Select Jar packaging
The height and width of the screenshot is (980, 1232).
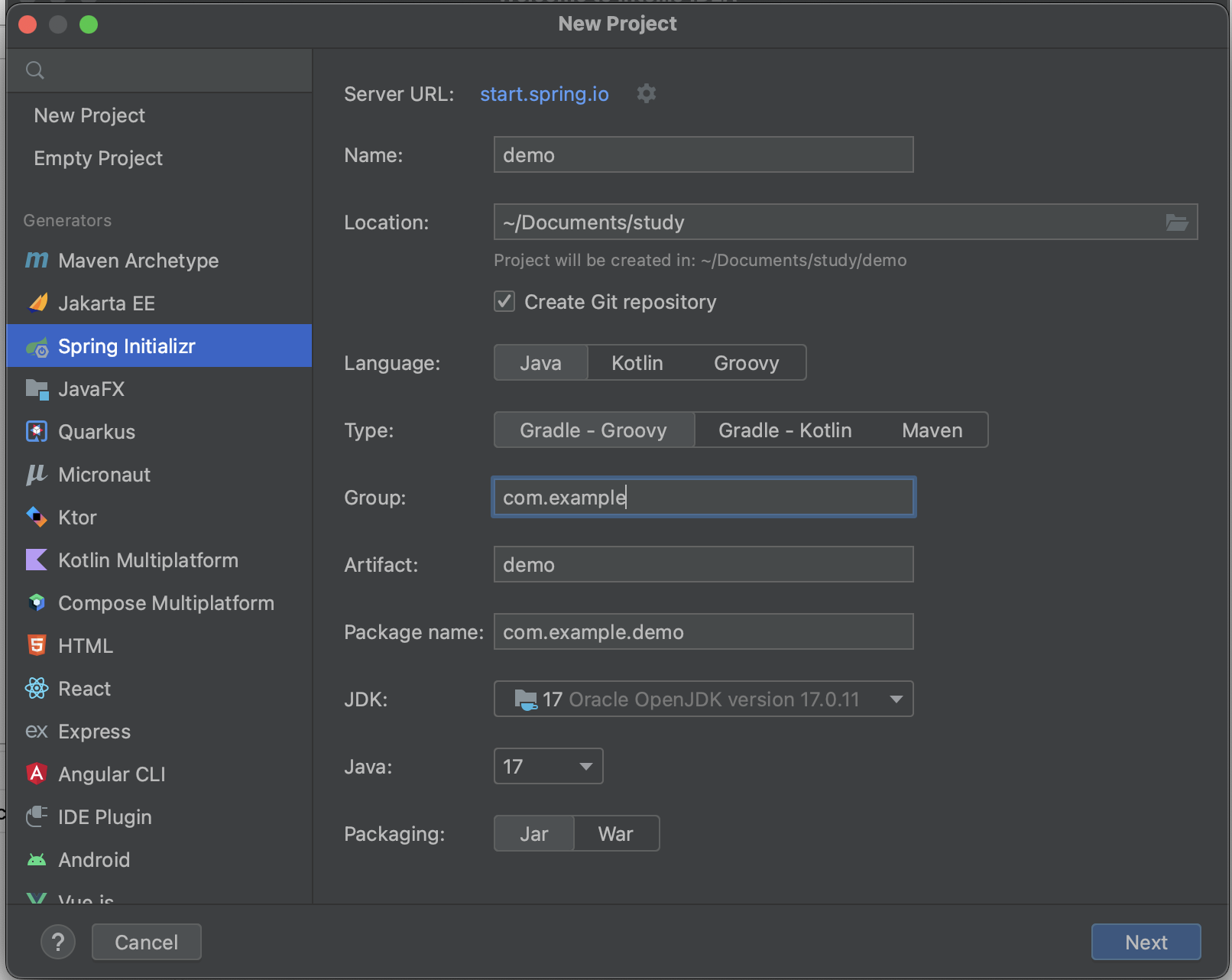click(534, 834)
